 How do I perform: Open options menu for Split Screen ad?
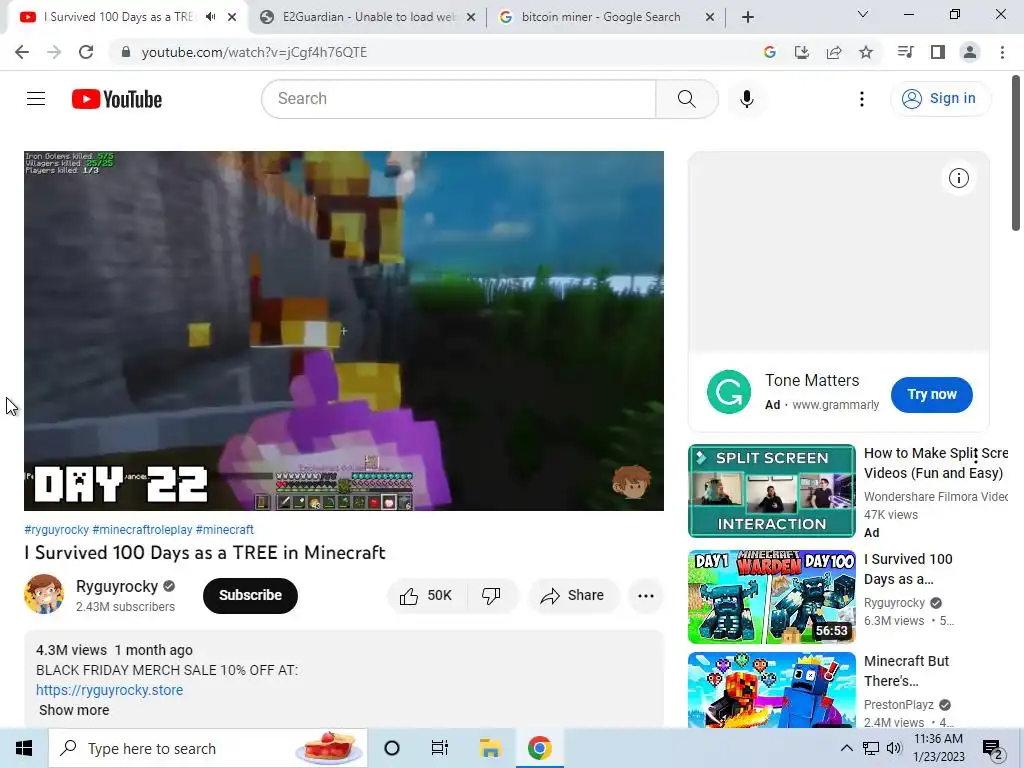pos(976,456)
